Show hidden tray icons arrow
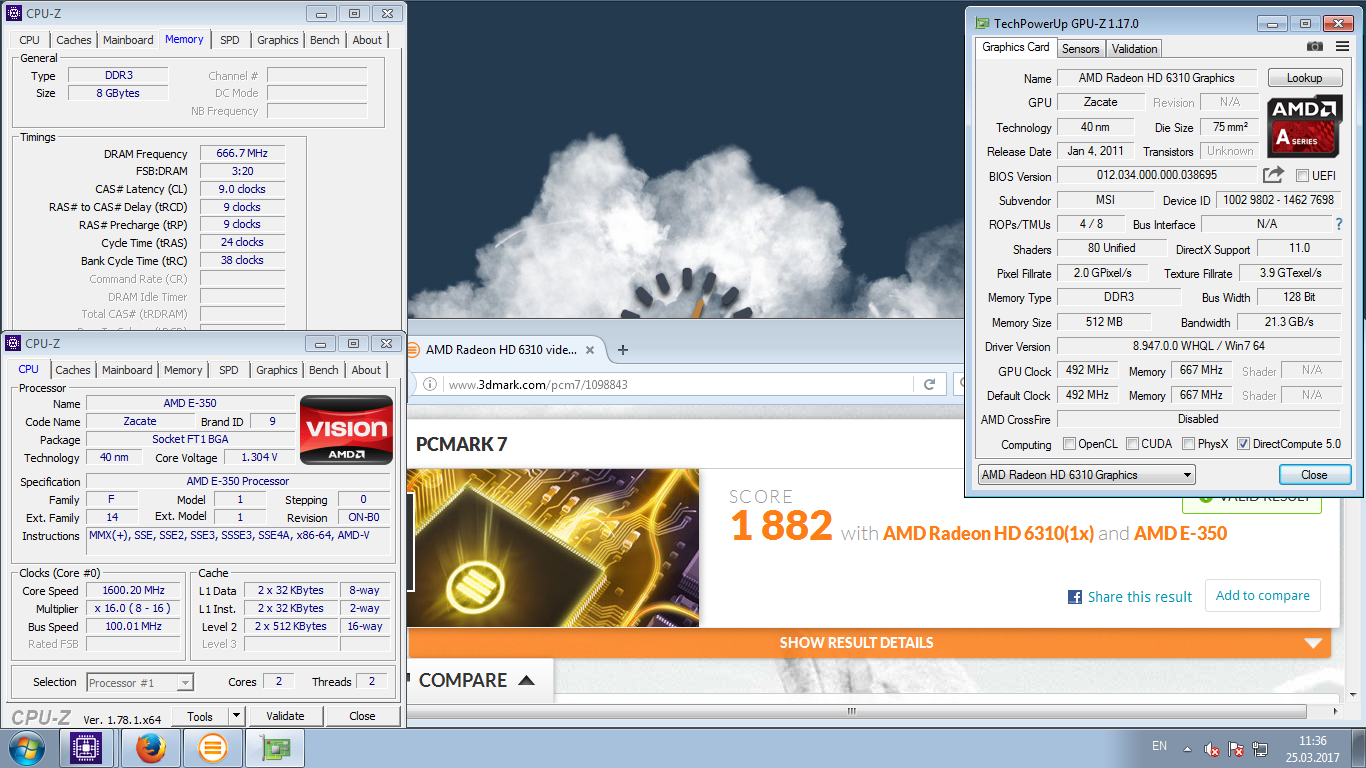This screenshot has height=768, width=1366. 1187,748
